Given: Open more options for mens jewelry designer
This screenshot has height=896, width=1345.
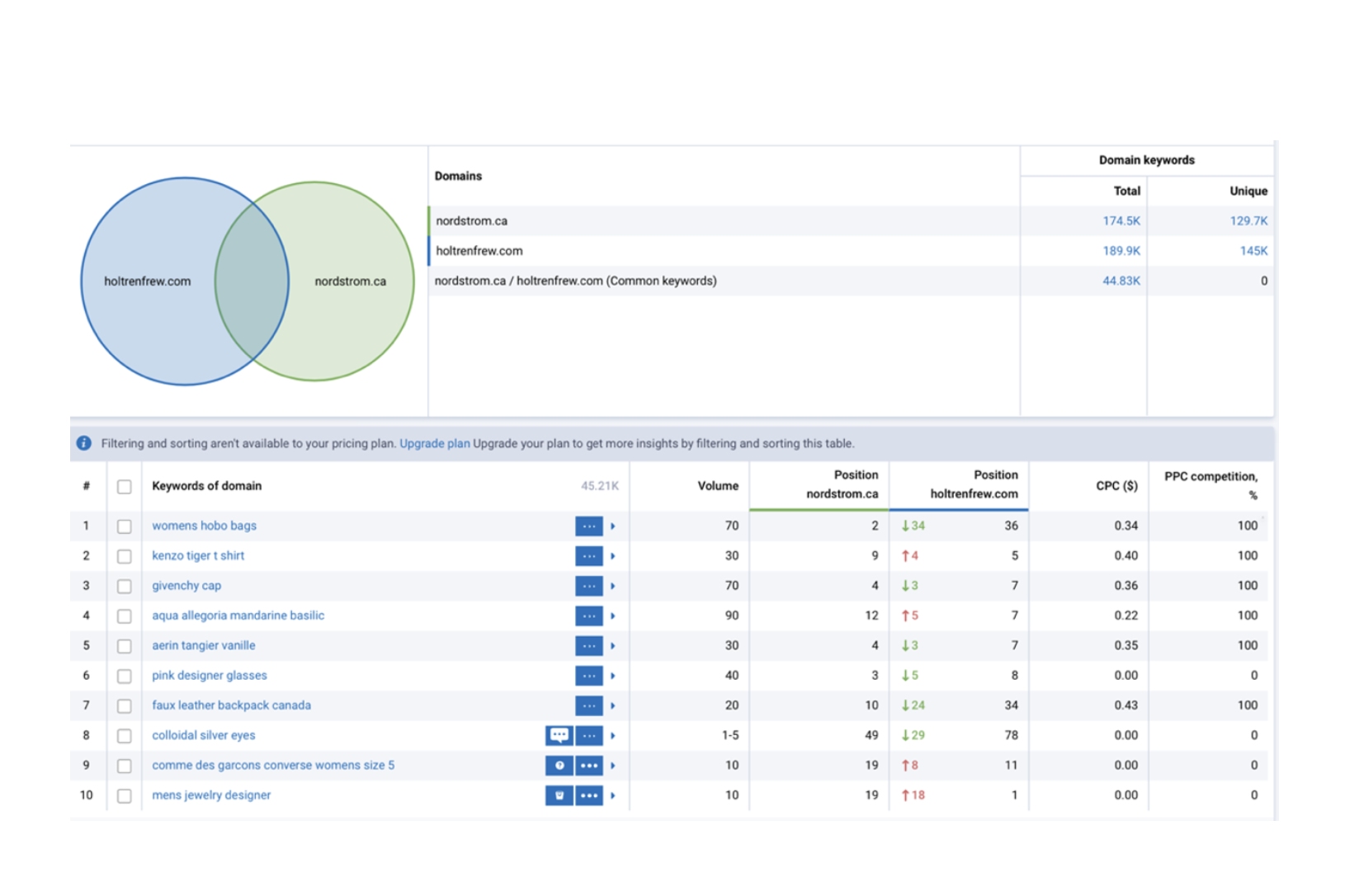Looking at the screenshot, I should [588, 795].
